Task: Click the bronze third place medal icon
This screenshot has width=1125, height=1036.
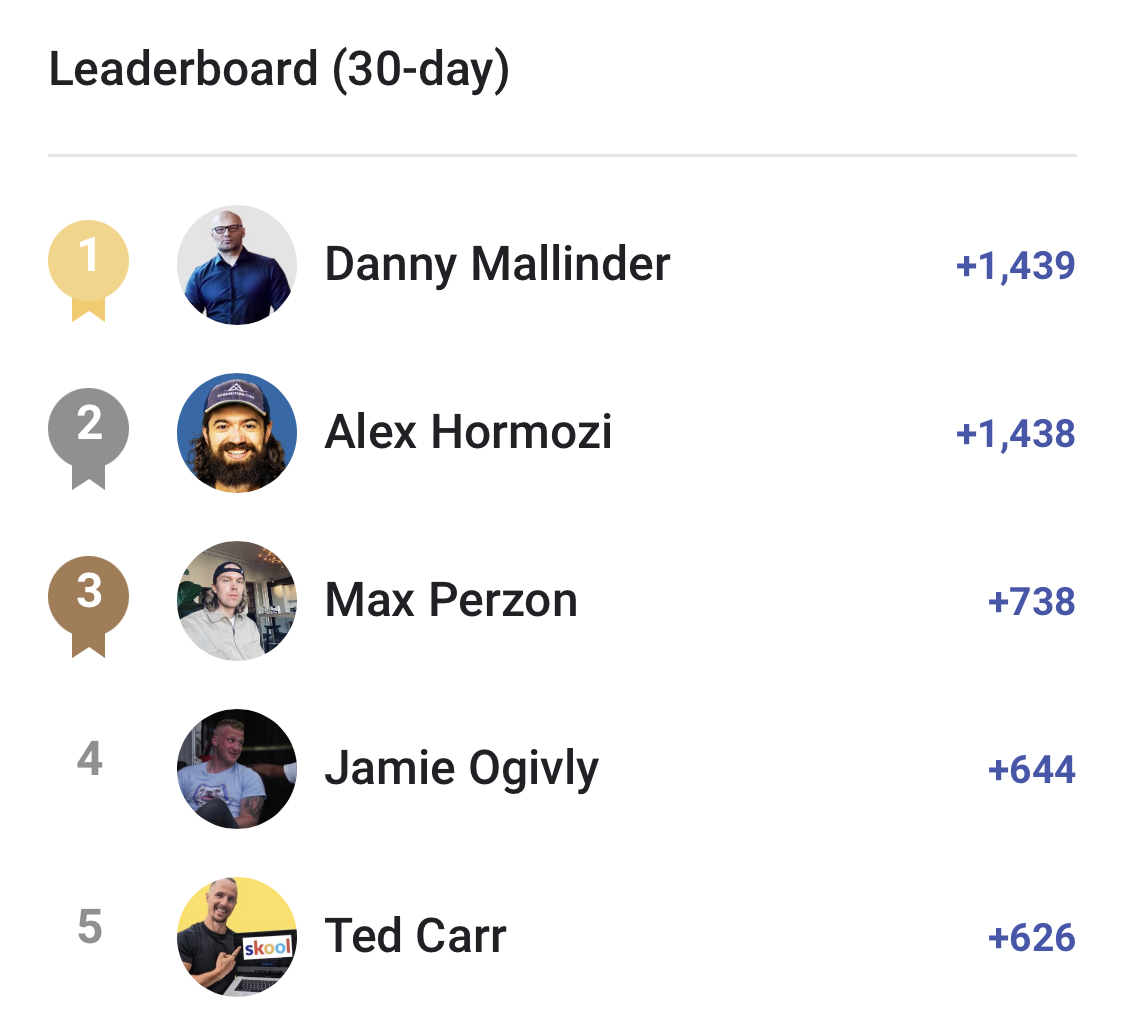Action: coord(88,606)
